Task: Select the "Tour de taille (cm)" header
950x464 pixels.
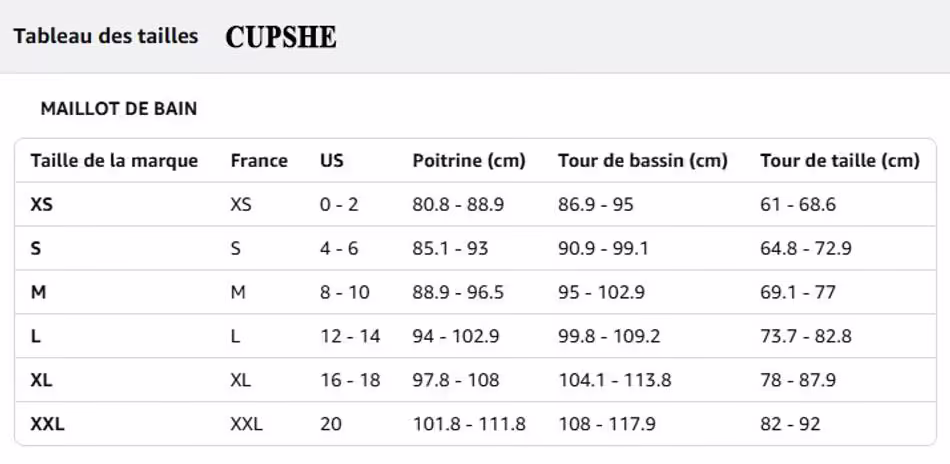Action: 839,160
